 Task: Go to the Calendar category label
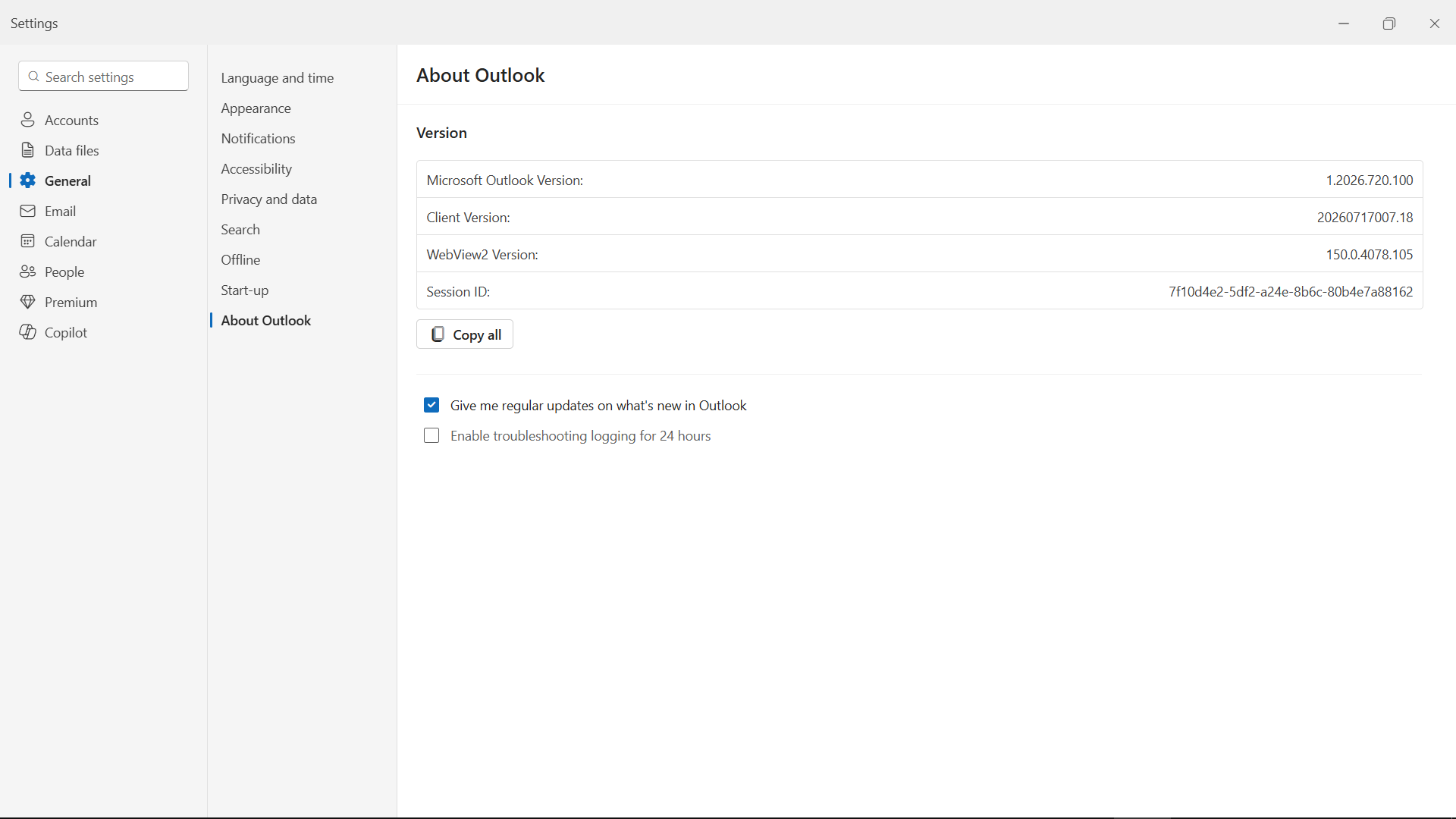(x=71, y=241)
